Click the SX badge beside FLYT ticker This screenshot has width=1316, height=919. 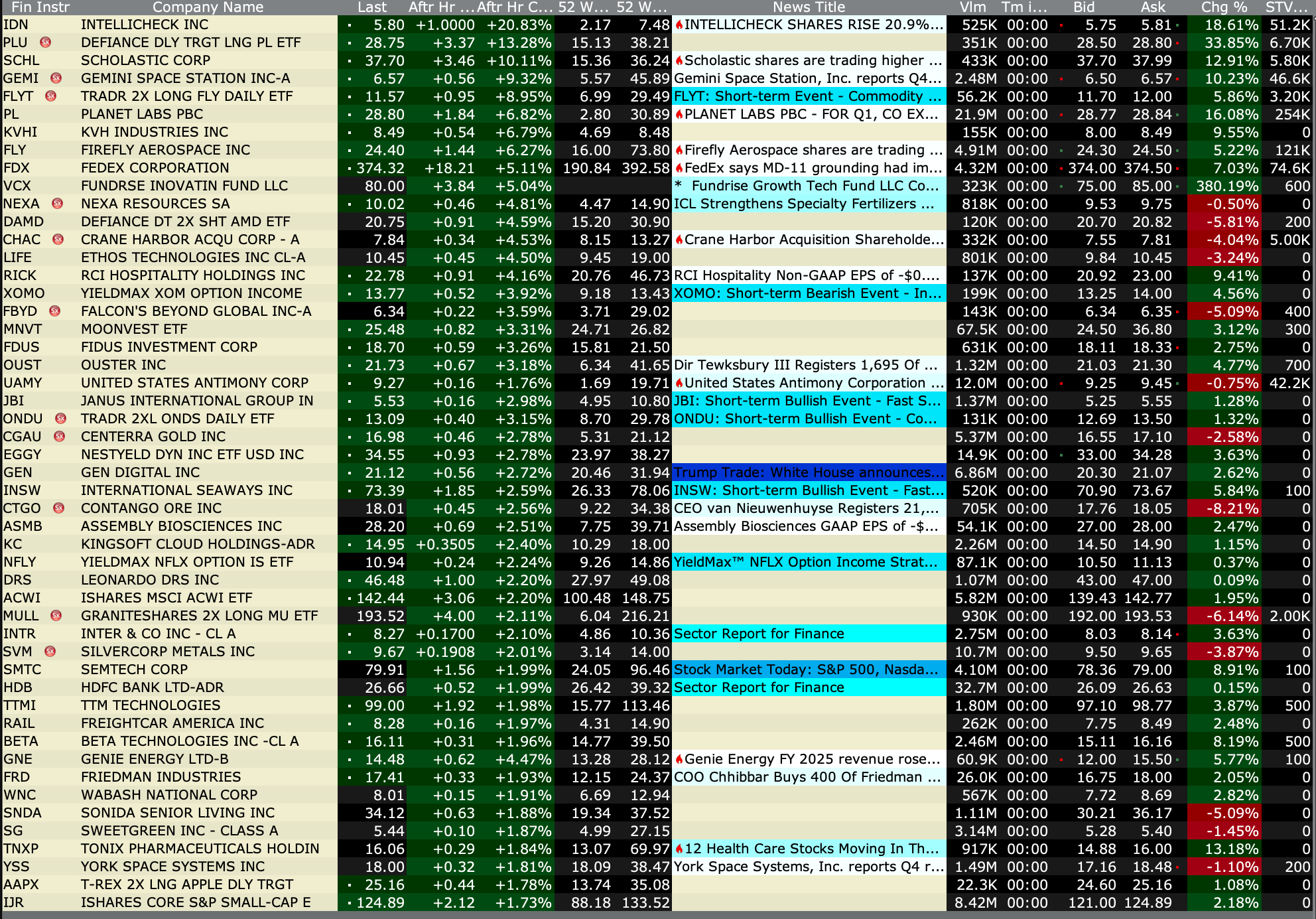(50, 96)
